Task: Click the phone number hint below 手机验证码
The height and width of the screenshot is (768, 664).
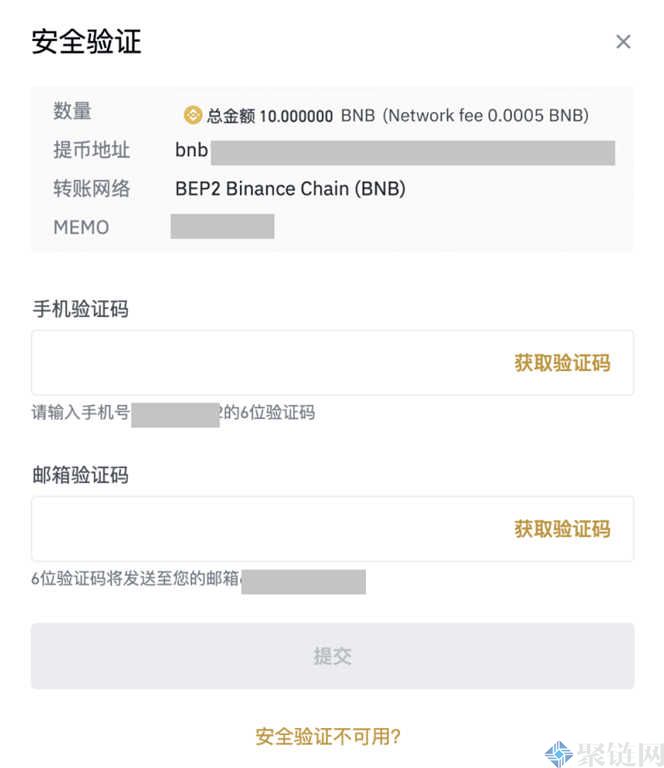Action: point(173,412)
